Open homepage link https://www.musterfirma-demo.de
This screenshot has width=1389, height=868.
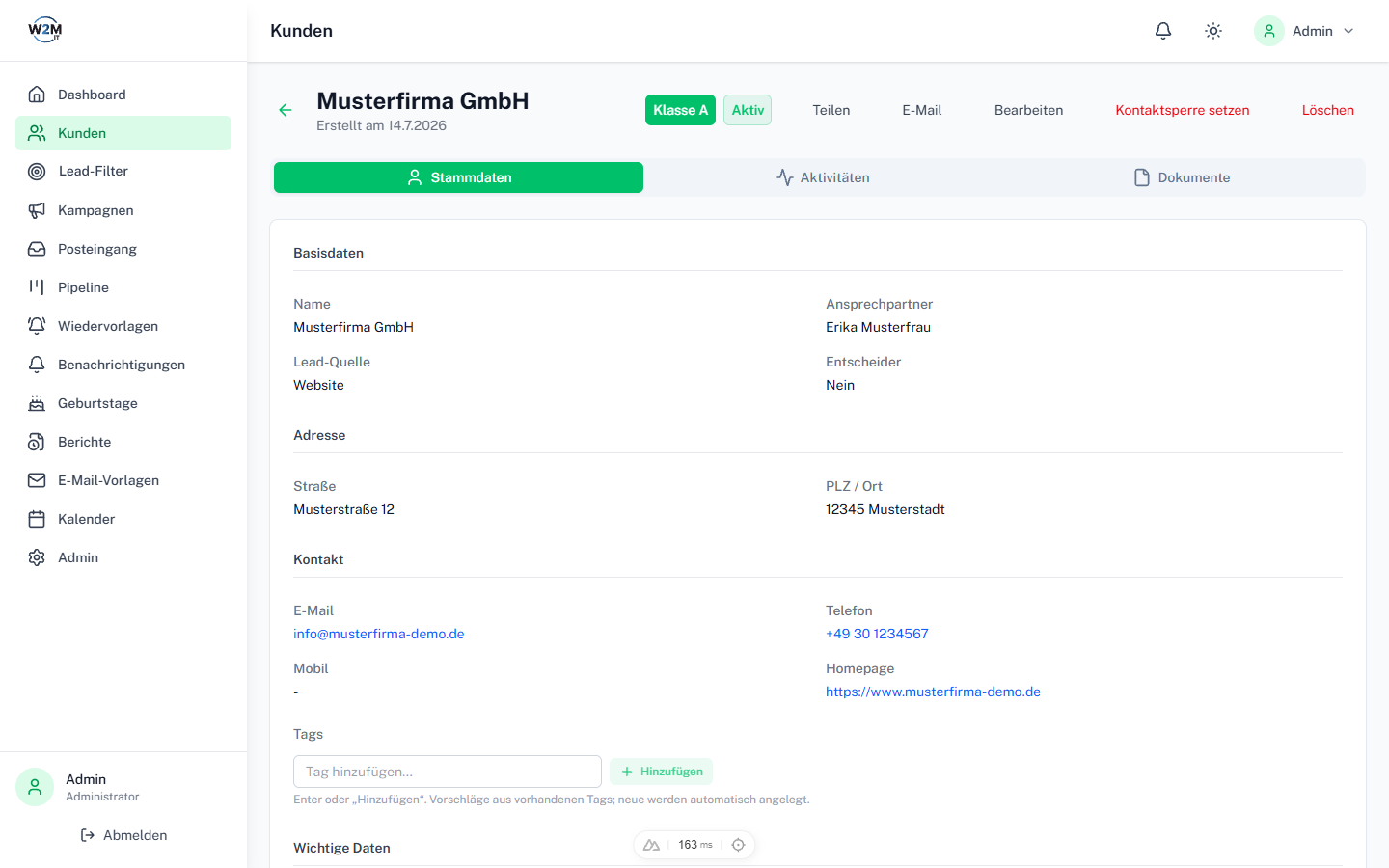click(933, 692)
